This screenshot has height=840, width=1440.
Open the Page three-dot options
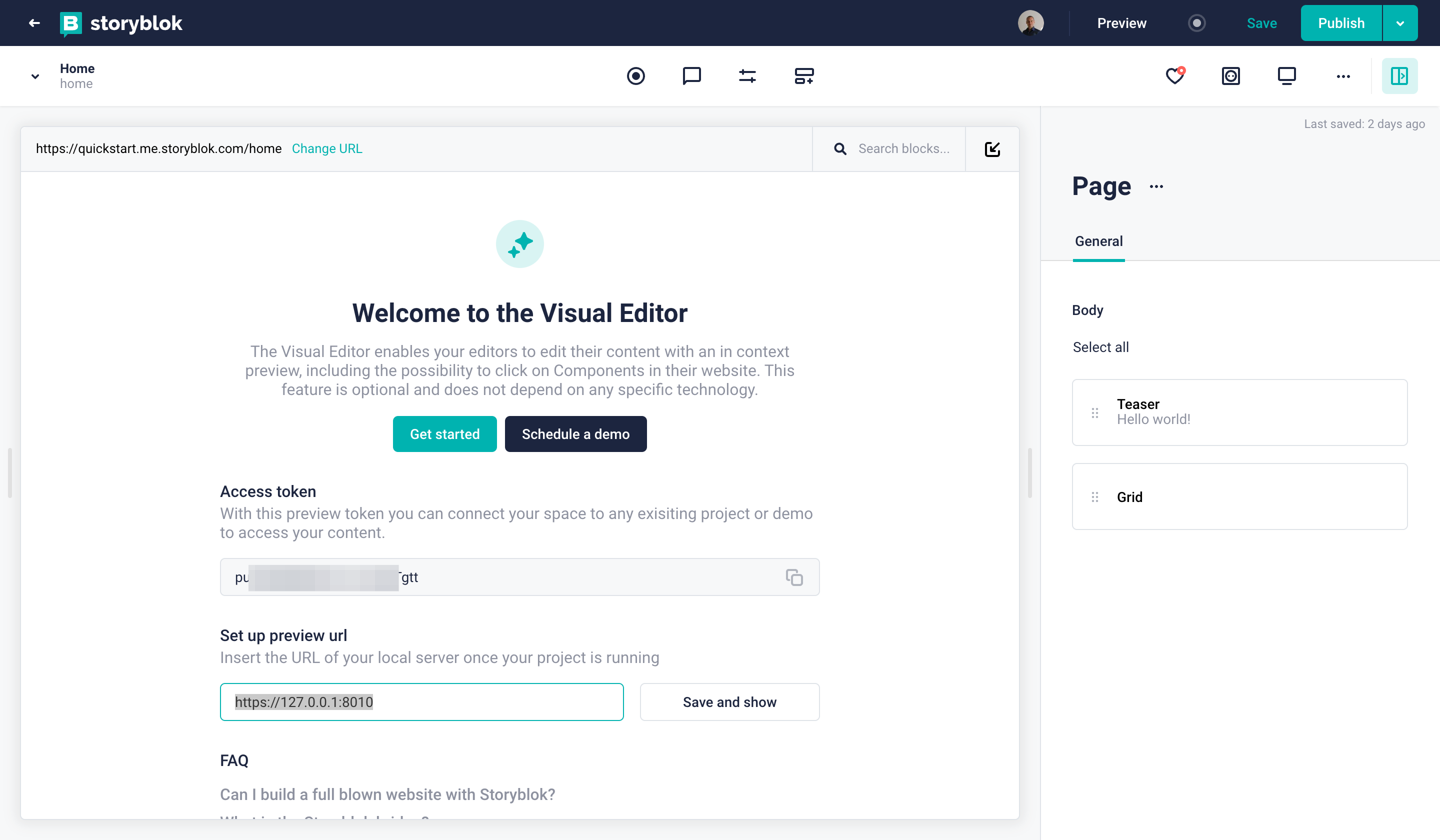coord(1156,187)
